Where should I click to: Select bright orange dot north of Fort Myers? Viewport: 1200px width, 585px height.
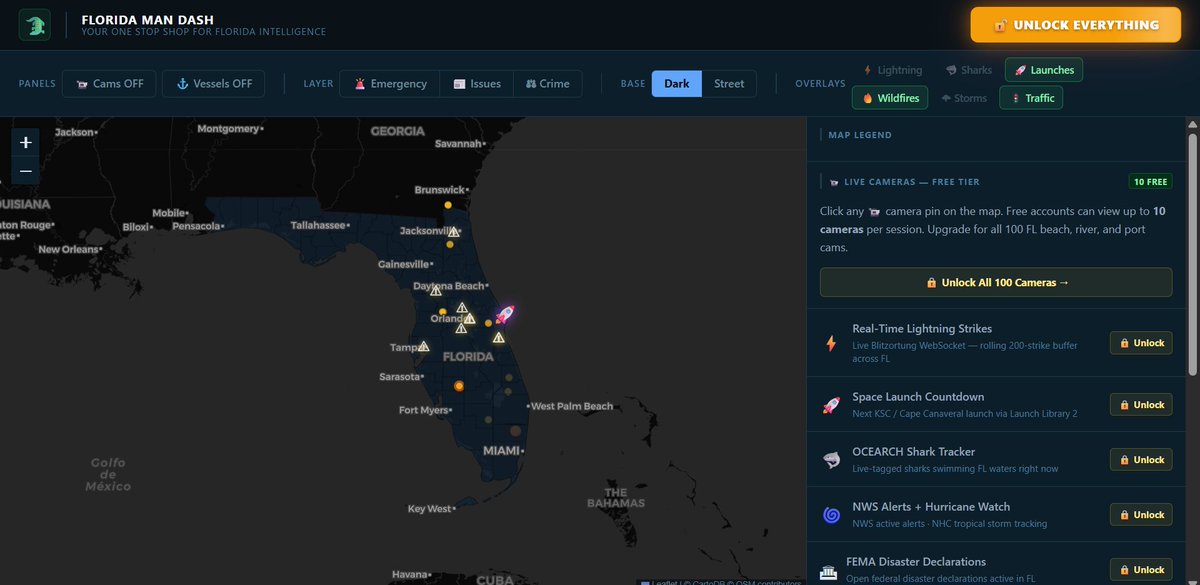tap(459, 385)
